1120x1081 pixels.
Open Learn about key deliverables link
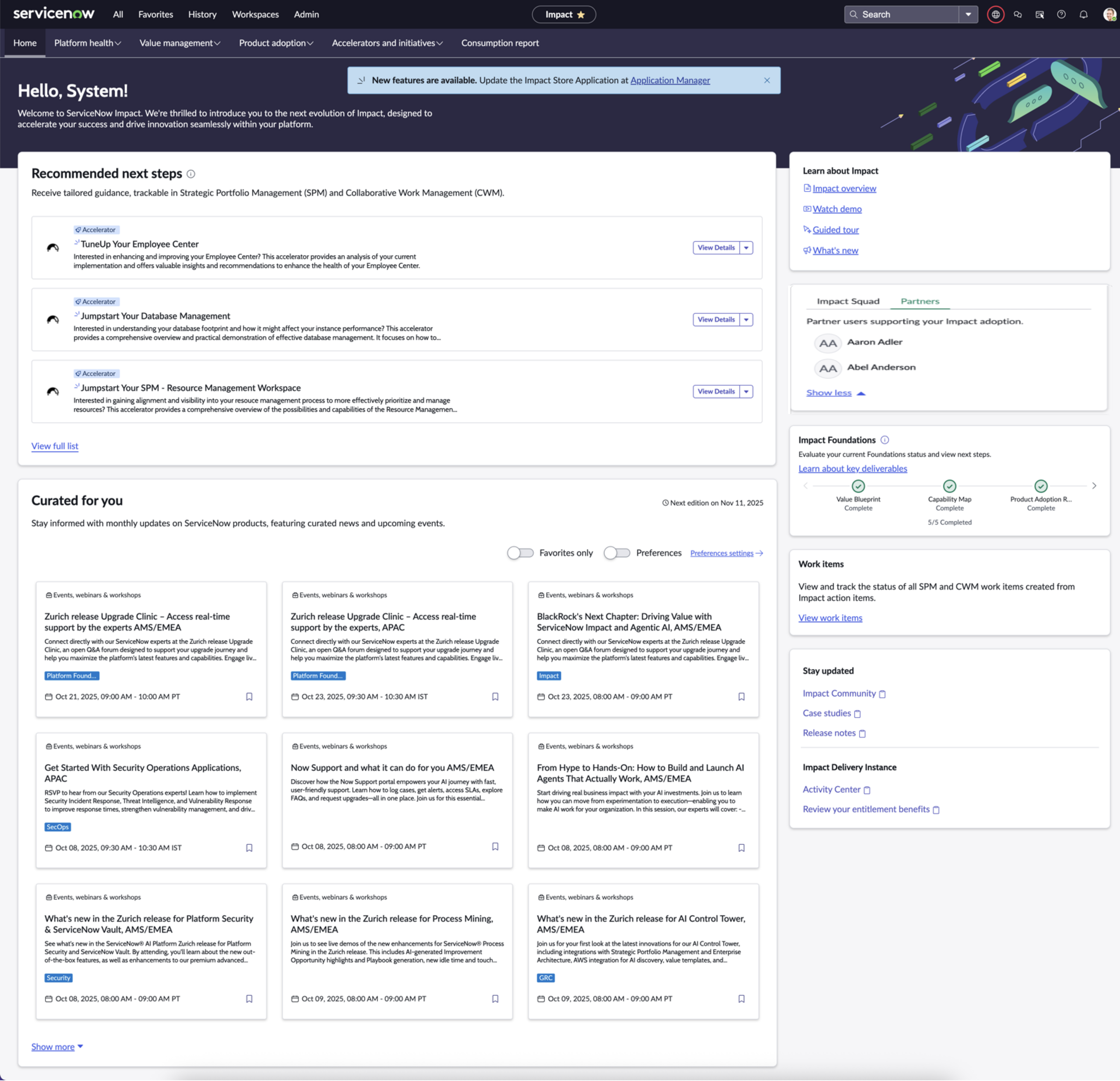tap(853, 468)
